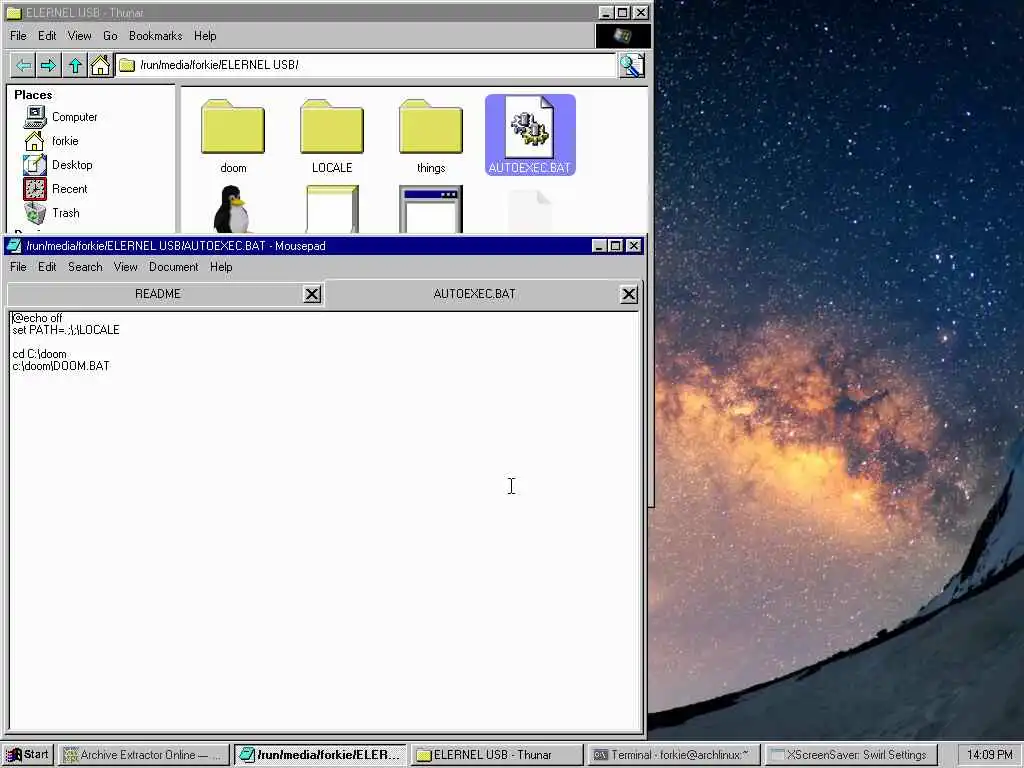Select the window-shaped executable file icon
The height and width of the screenshot is (768, 1024).
point(431,209)
